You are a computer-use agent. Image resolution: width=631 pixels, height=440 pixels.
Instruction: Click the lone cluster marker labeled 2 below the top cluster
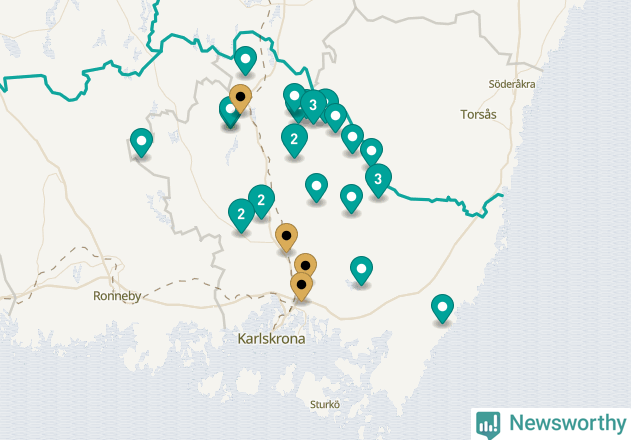coord(294,140)
